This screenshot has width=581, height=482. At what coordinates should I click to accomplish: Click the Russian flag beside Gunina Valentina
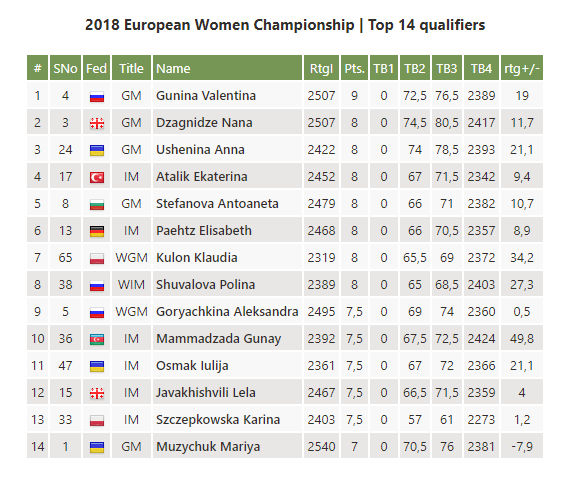point(97,97)
